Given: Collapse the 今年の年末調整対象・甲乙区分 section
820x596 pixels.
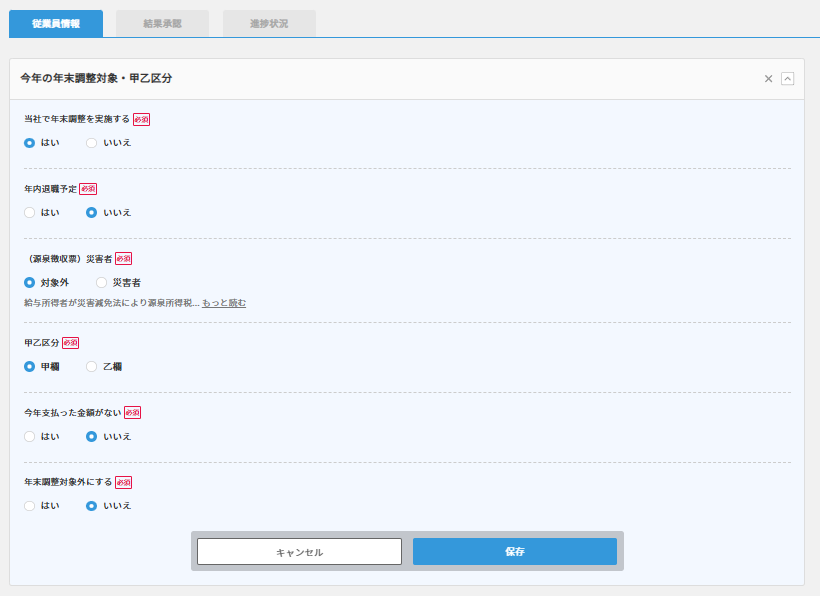Looking at the screenshot, I should pyautogui.click(x=787, y=79).
